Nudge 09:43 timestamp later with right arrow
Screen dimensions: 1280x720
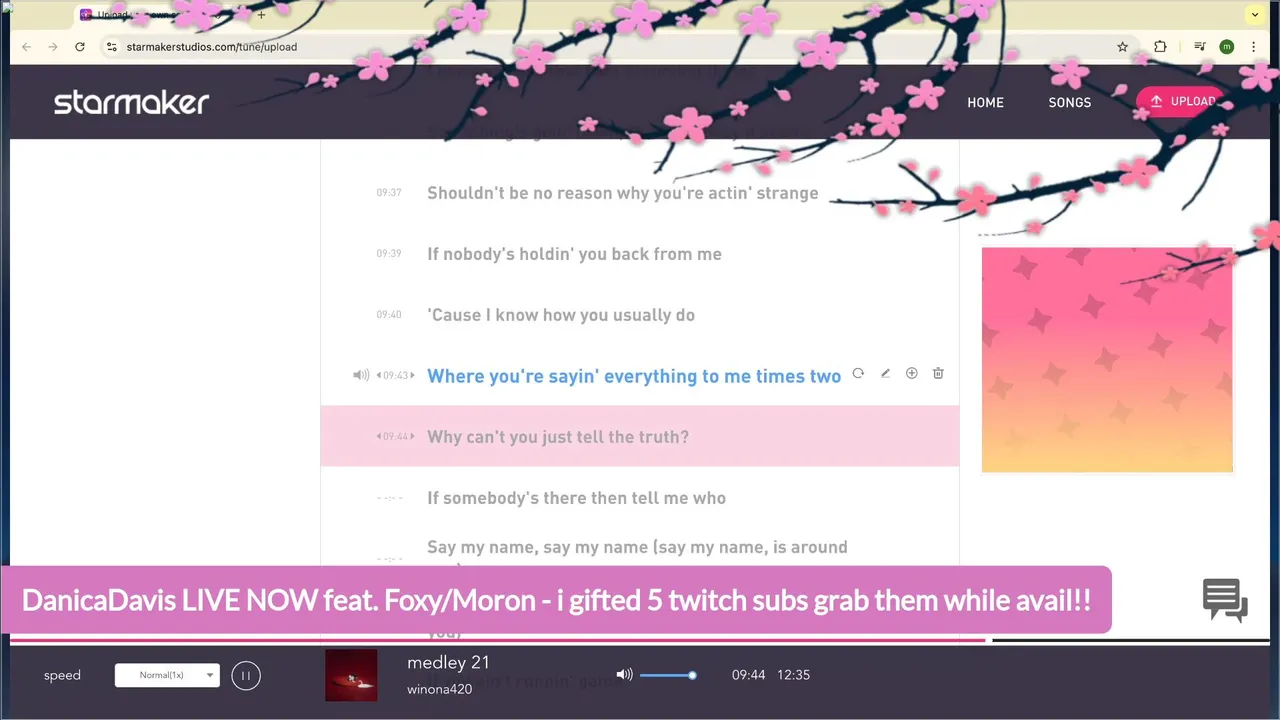411,376
